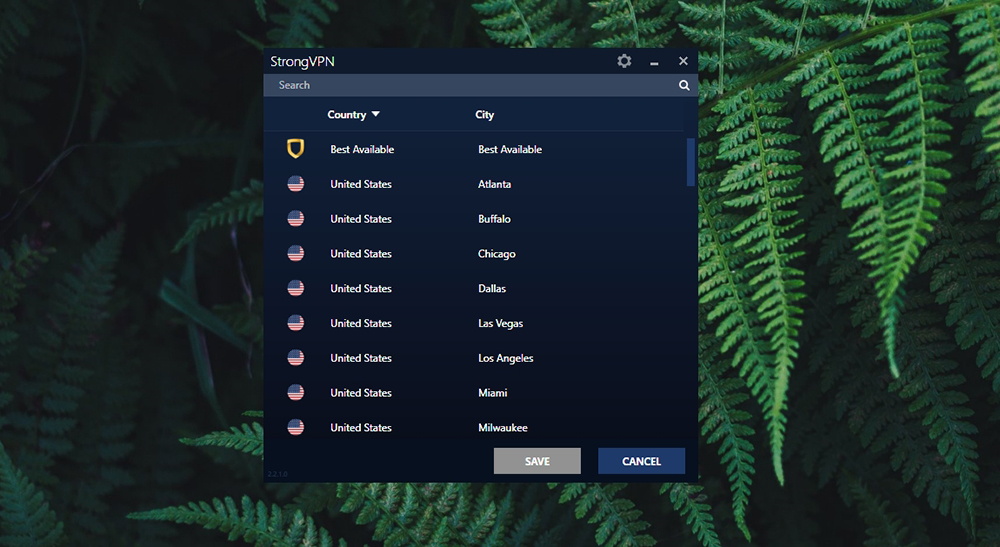Choose the Chicago server
1000x547 pixels.
pos(497,254)
